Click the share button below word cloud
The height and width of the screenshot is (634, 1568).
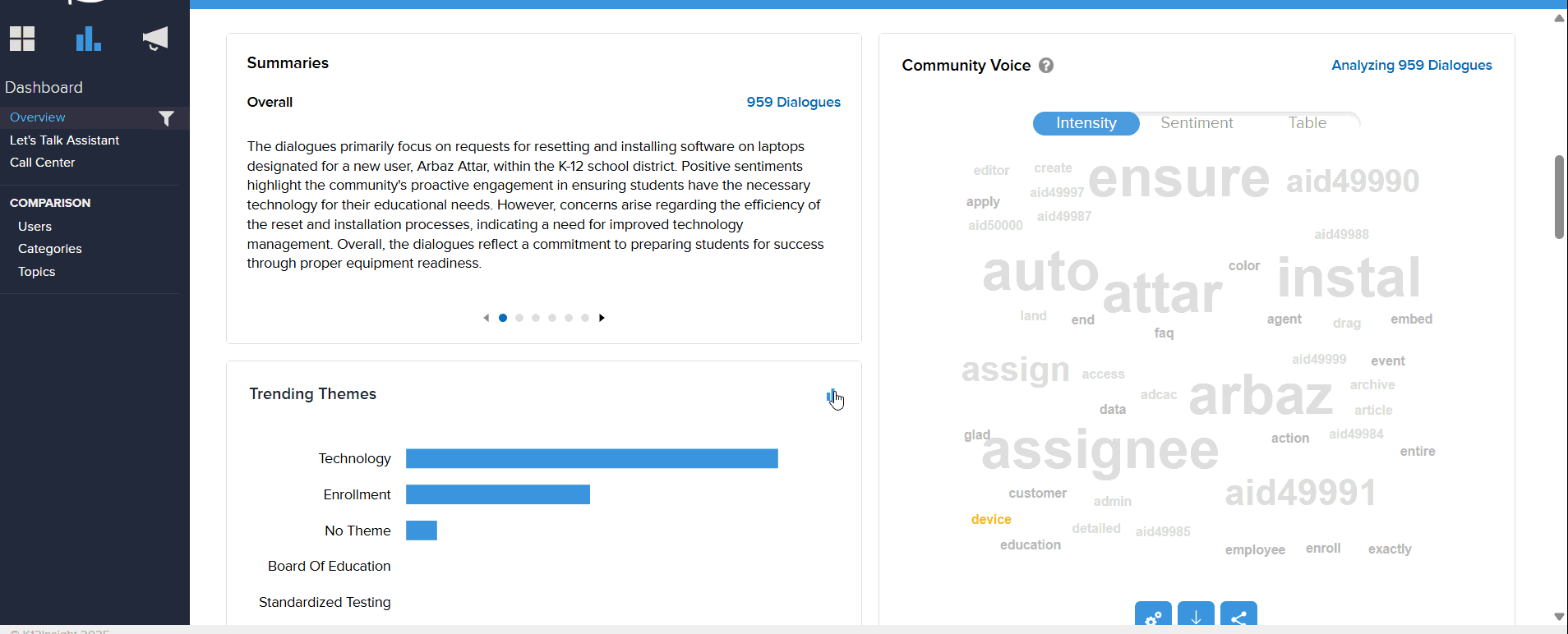[1238, 617]
